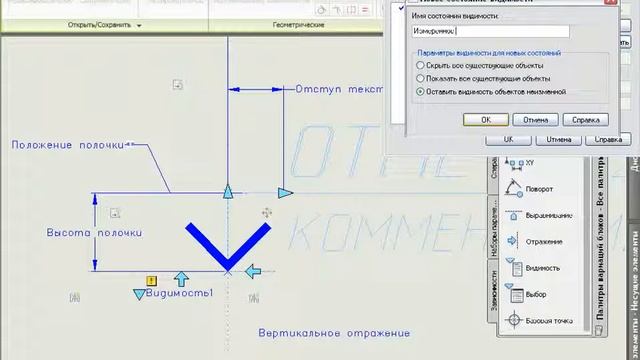The image size is (640, 360).
Task: Click the Вертикальное отражение label
Action: pos(334,333)
